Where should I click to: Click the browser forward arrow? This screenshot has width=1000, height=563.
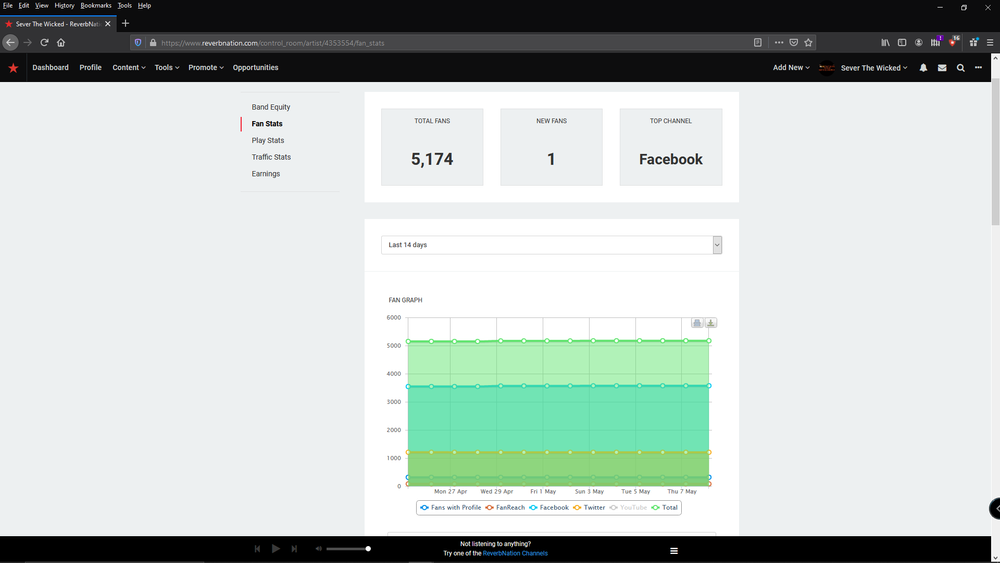tap(27, 43)
